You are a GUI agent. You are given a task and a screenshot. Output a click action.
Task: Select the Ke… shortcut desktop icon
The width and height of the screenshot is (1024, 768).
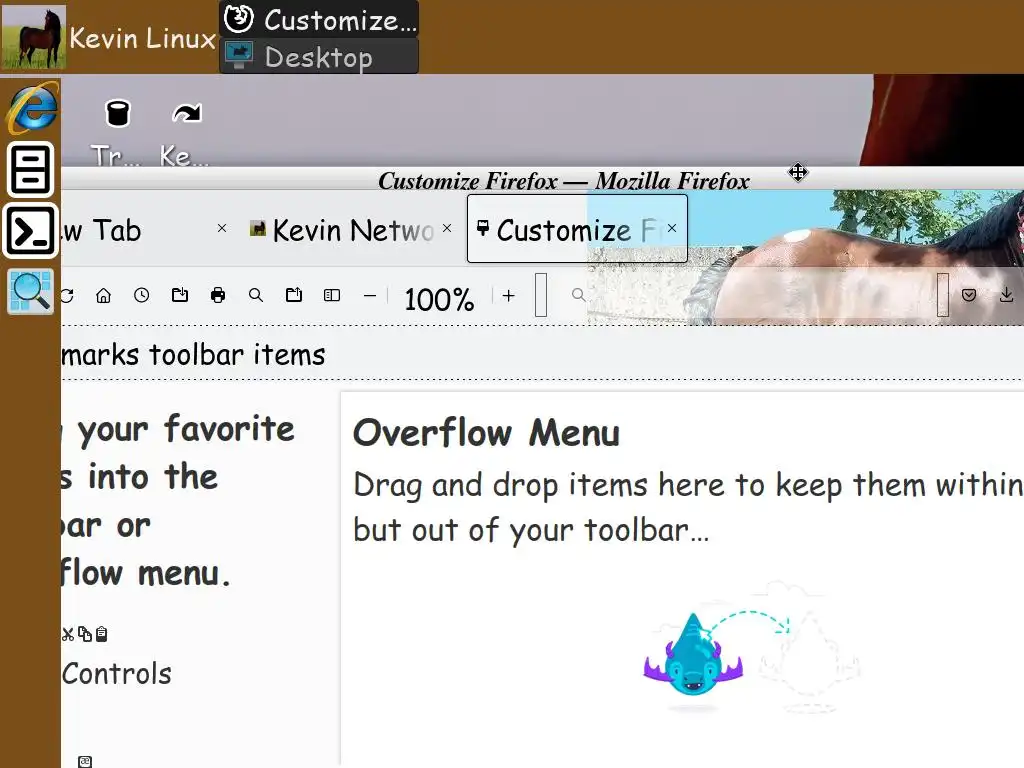coord(185,133)
